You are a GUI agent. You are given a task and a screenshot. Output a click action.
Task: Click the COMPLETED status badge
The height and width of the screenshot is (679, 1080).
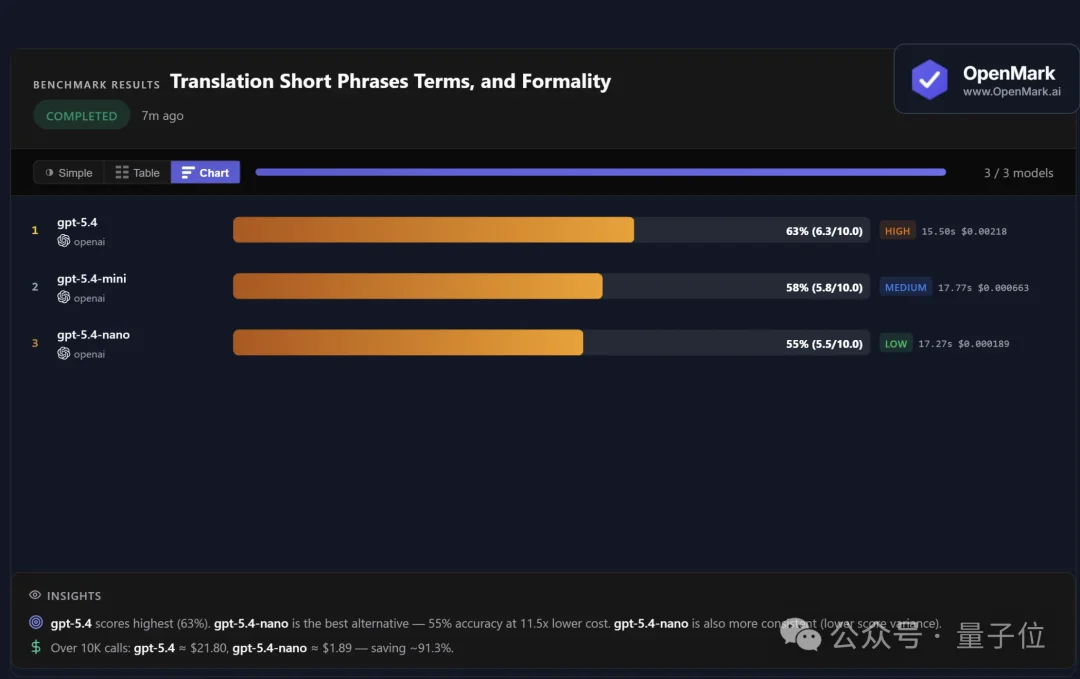click(x=81, y=115)
